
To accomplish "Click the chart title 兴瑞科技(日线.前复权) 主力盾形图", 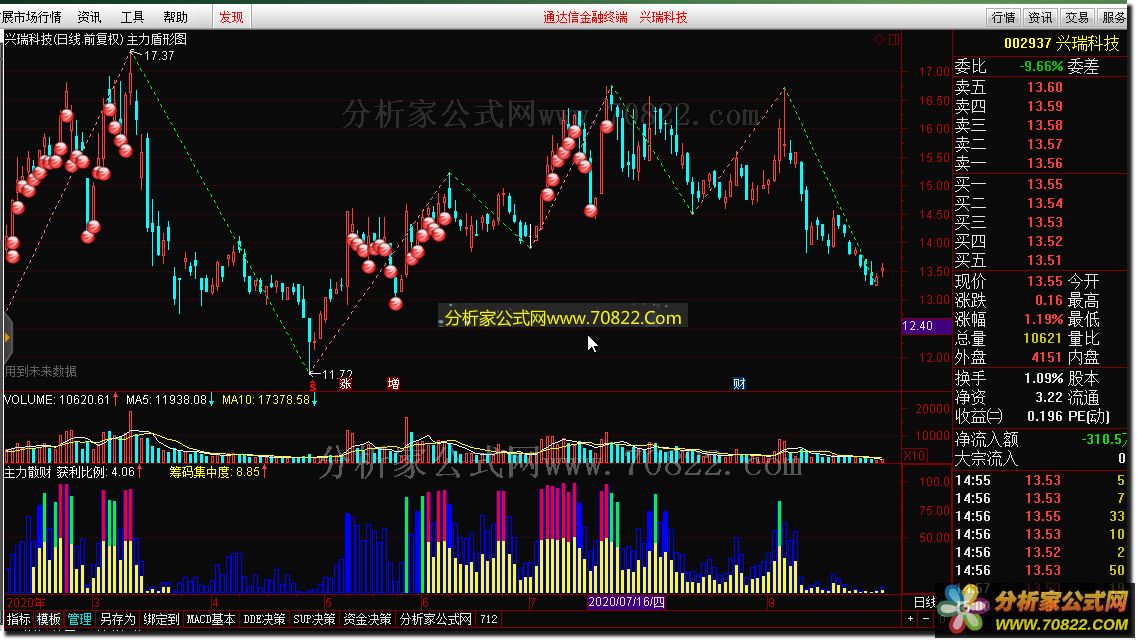I will (95, 39).
